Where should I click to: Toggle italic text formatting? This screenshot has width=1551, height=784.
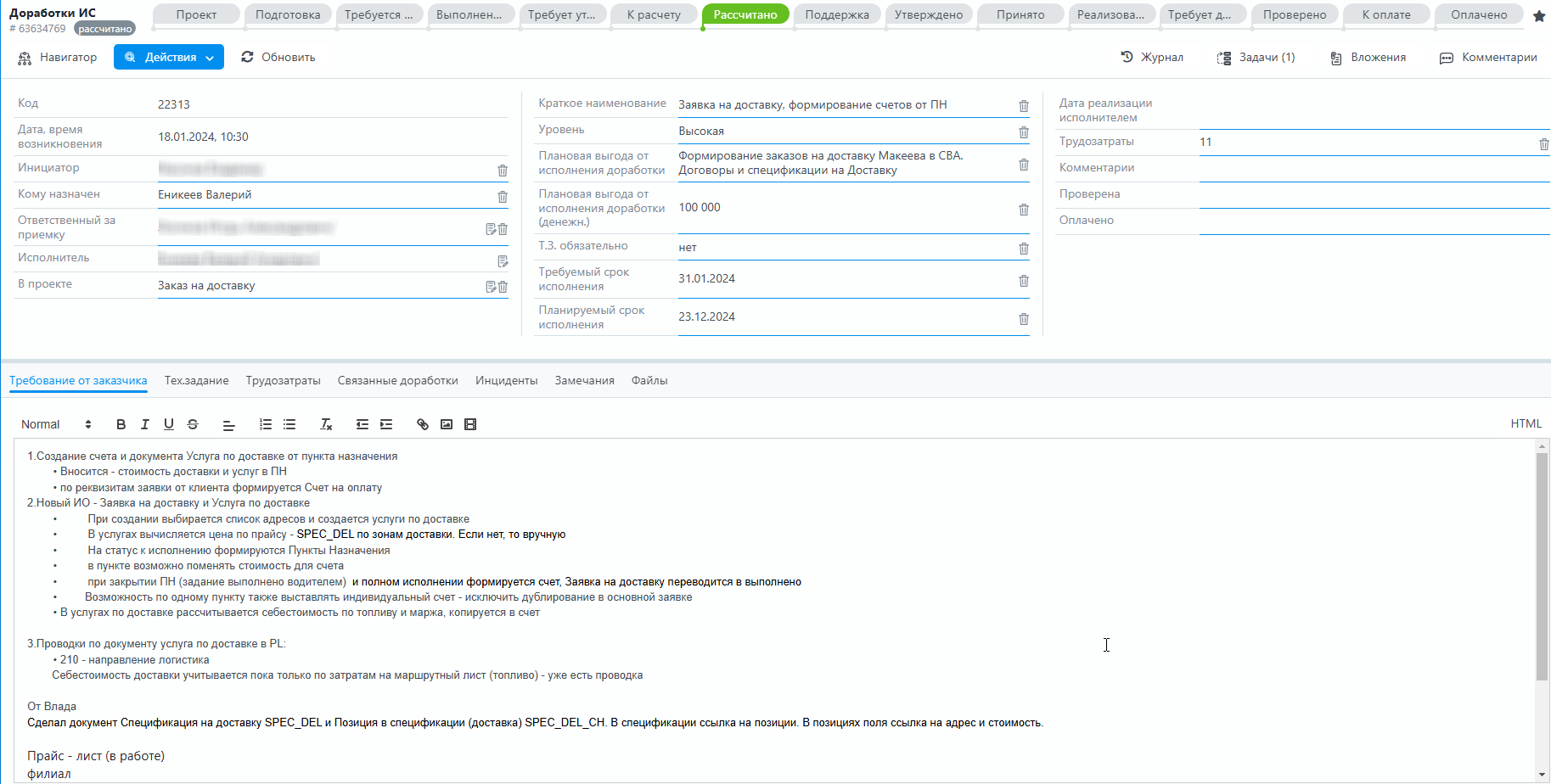[x=144, y=424]
